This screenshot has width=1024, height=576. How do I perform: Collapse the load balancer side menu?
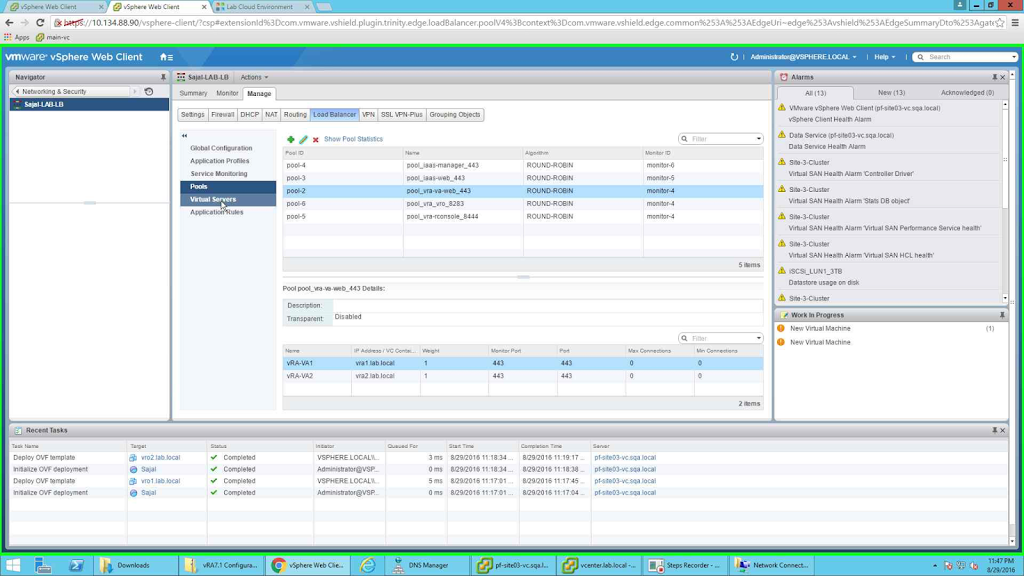(x=184, y=135)
